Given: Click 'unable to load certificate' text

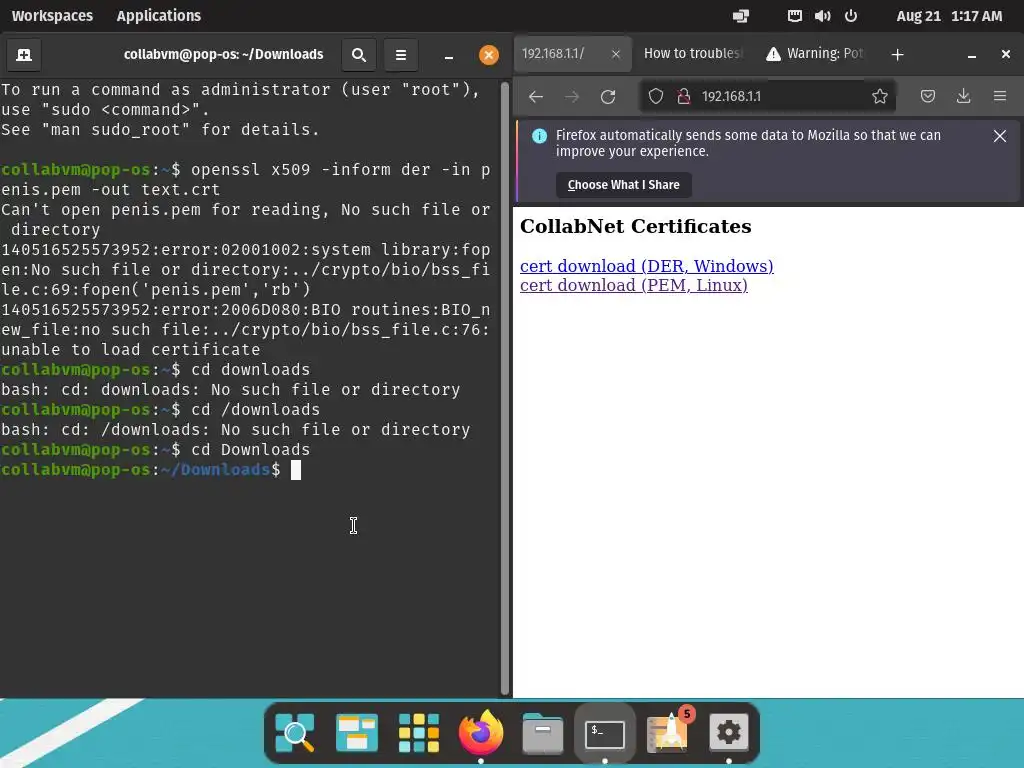Looking at the screenshot, I should 131,349.
